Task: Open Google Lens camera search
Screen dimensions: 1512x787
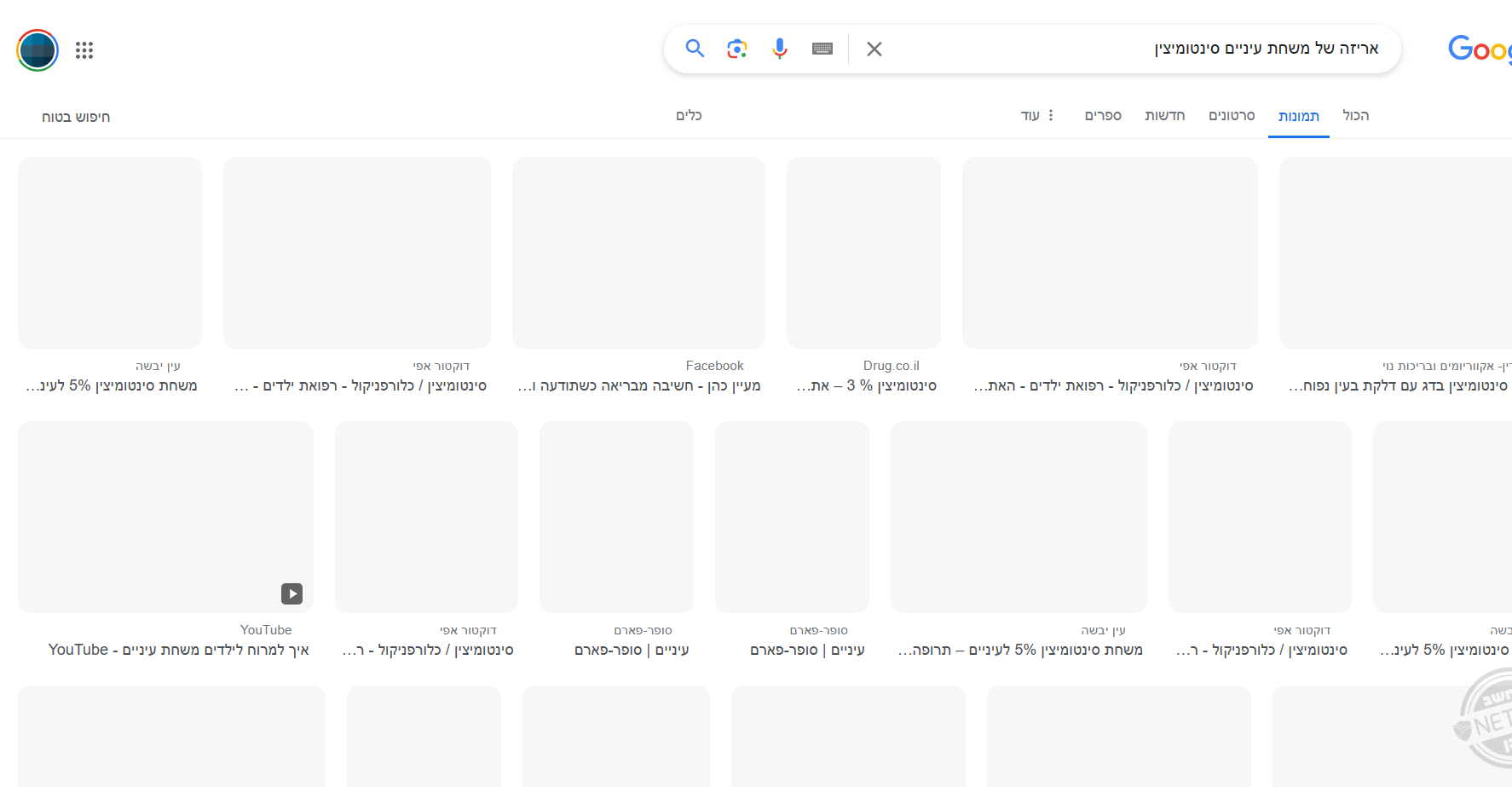Action: 736,49
